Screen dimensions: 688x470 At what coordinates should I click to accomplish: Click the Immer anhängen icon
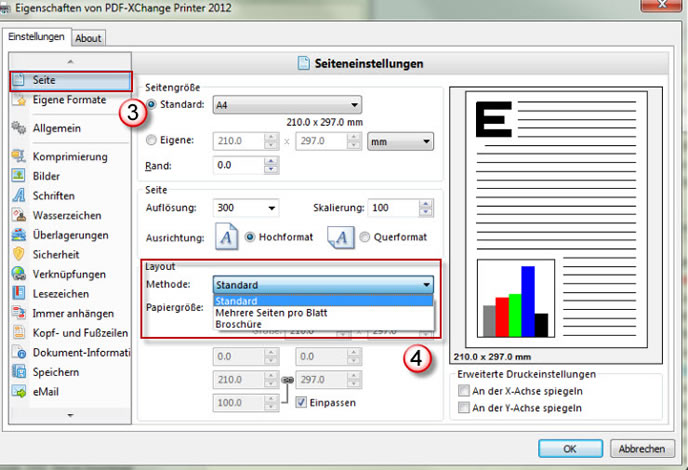point(19,313)
